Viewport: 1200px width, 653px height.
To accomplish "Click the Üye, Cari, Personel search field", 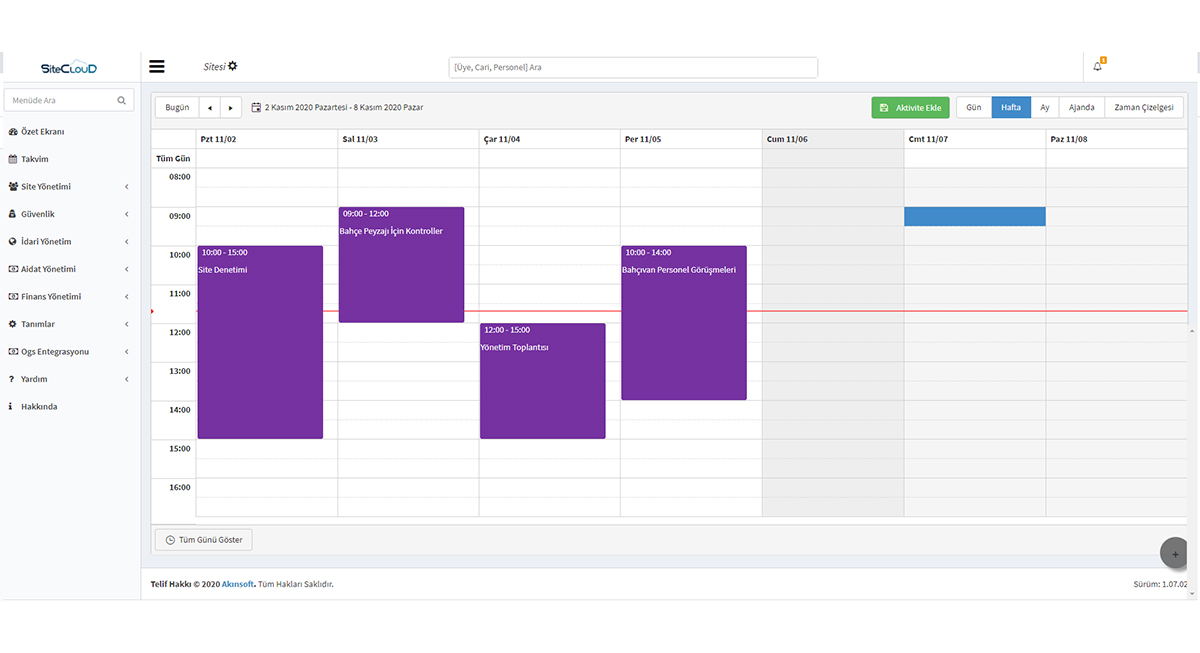I will (x=633, y=68).
